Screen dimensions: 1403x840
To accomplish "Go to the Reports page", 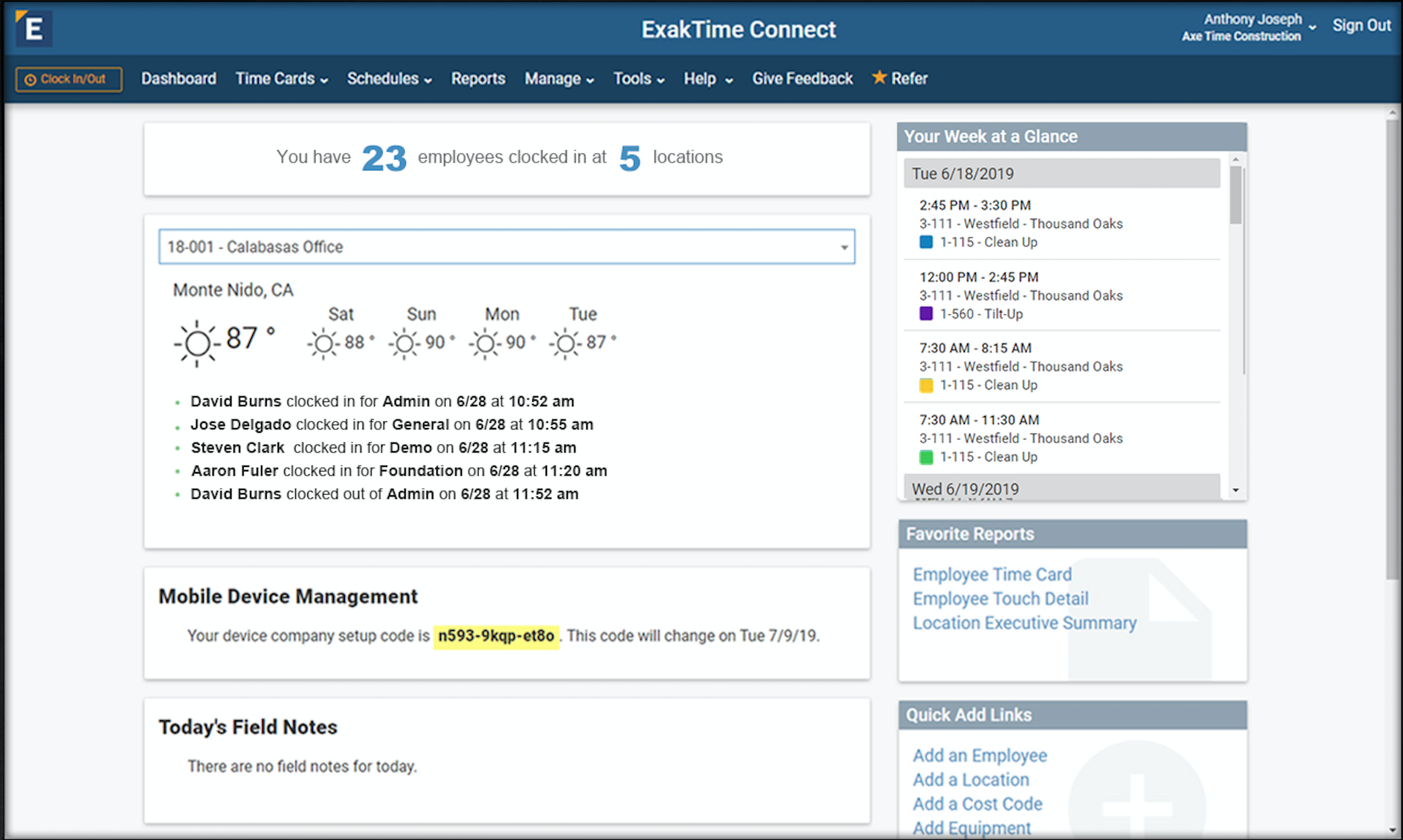I will [478, 79].
